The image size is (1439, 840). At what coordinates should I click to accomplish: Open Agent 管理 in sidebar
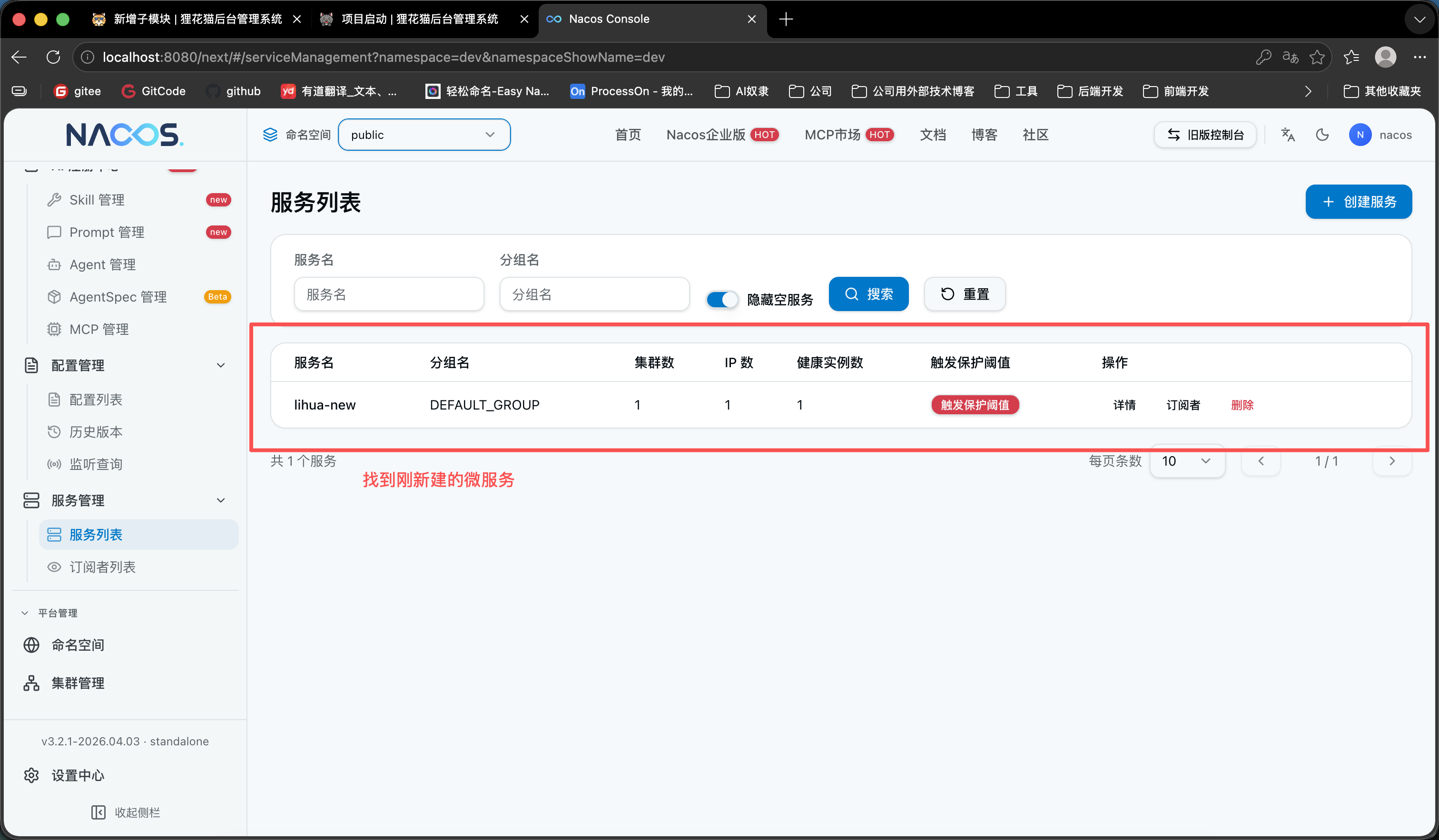coord(139,264)
